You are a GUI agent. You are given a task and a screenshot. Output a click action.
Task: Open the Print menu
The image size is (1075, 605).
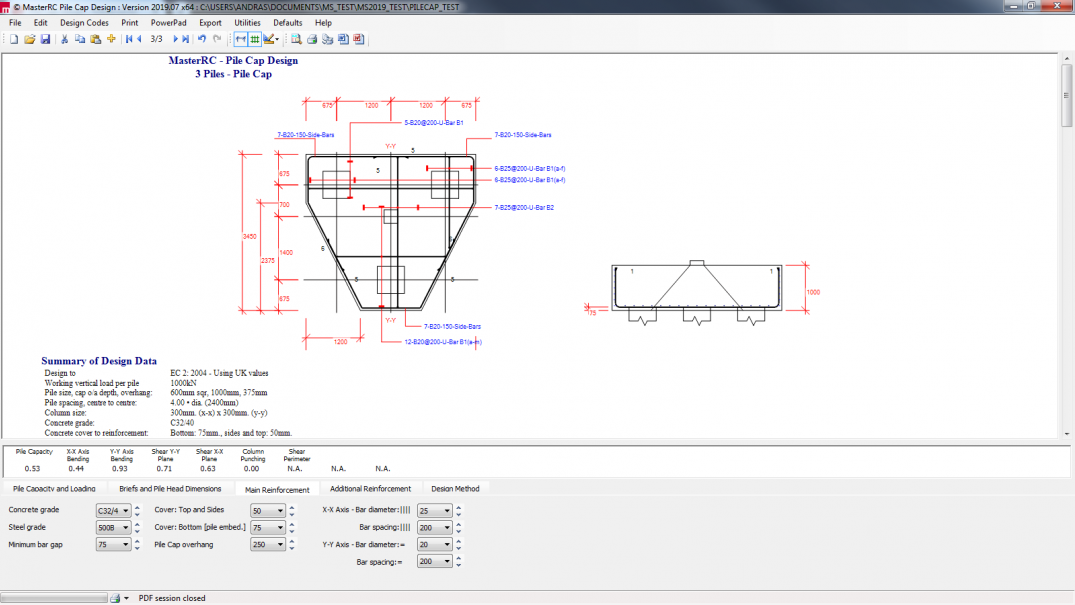pos(130,23)
